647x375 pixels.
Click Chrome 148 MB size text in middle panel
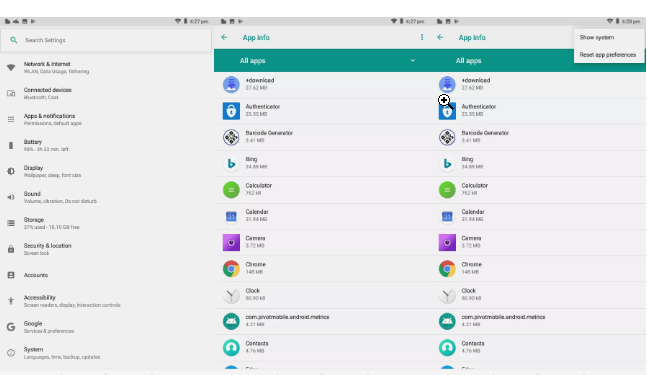(x=254, y=272)
